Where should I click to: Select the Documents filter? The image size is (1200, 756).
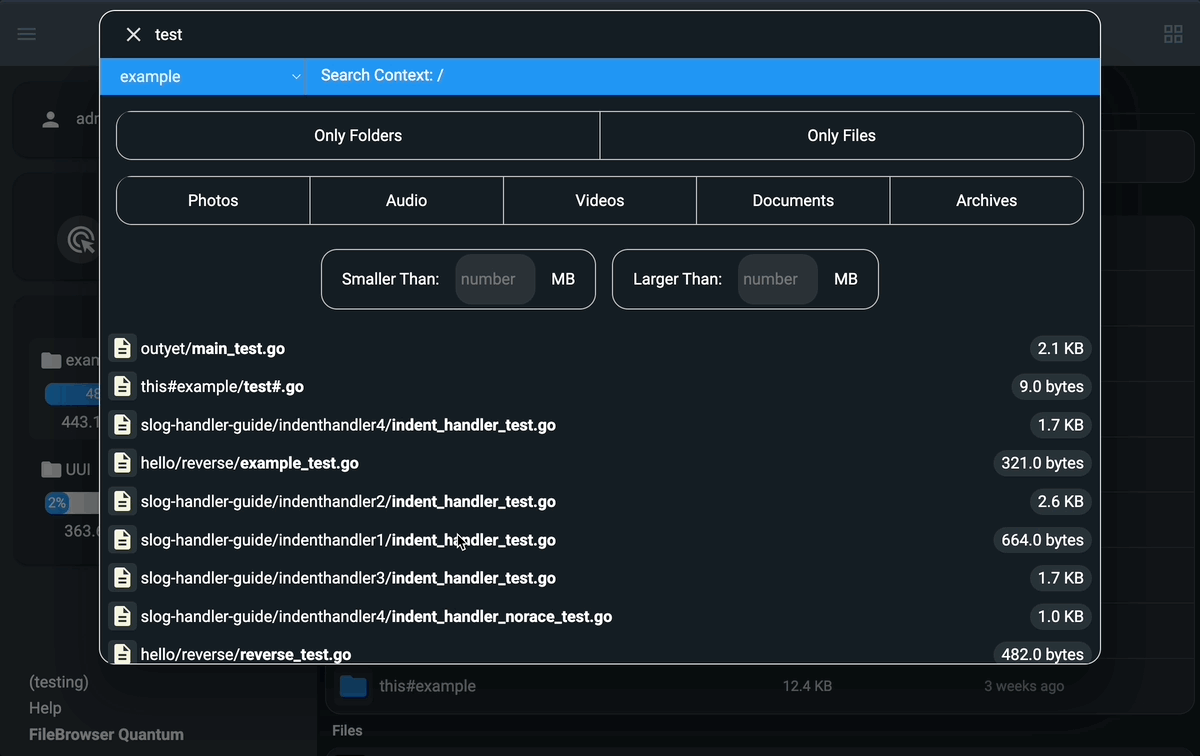pos(792,200)
